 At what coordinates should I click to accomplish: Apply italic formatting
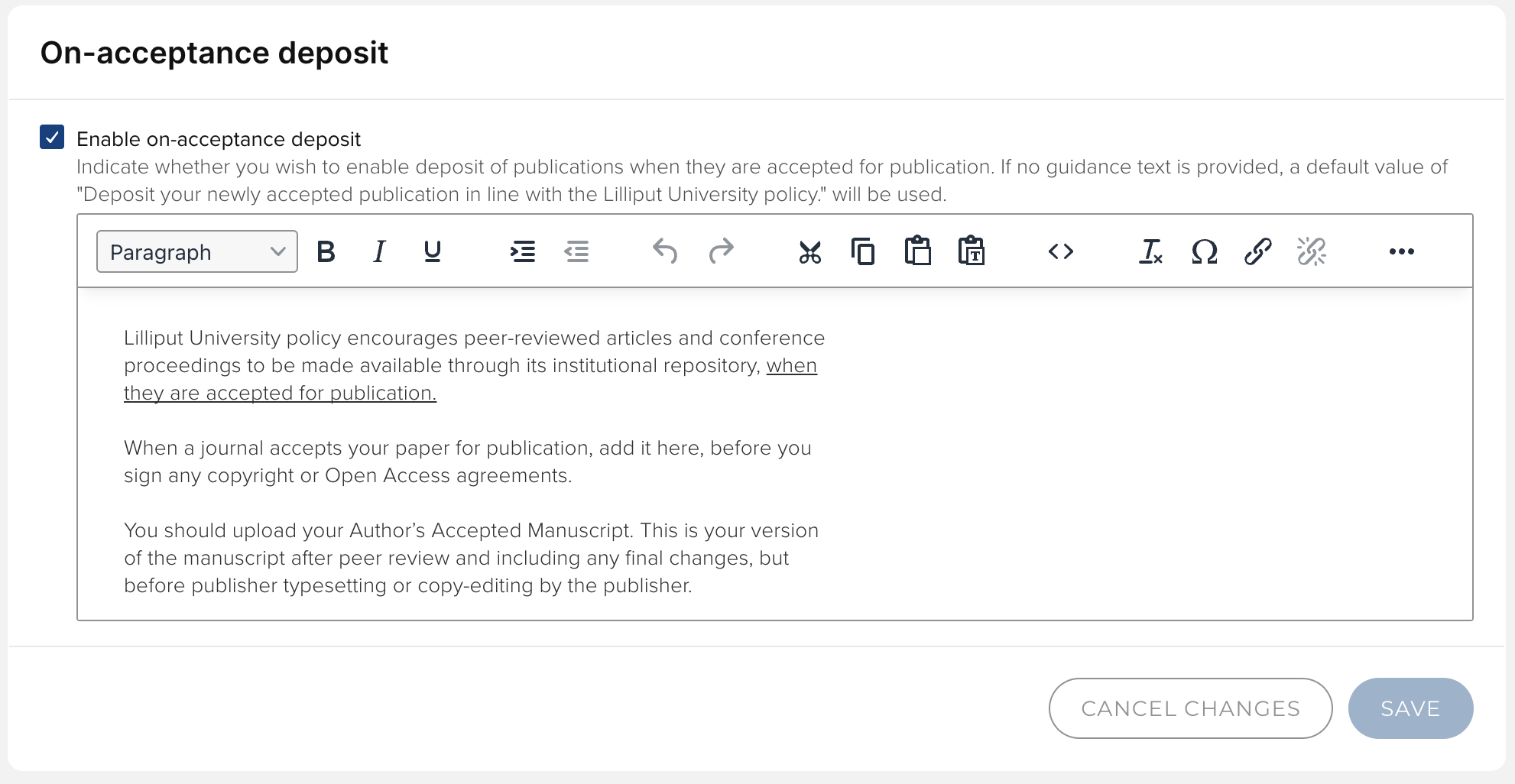379,251
